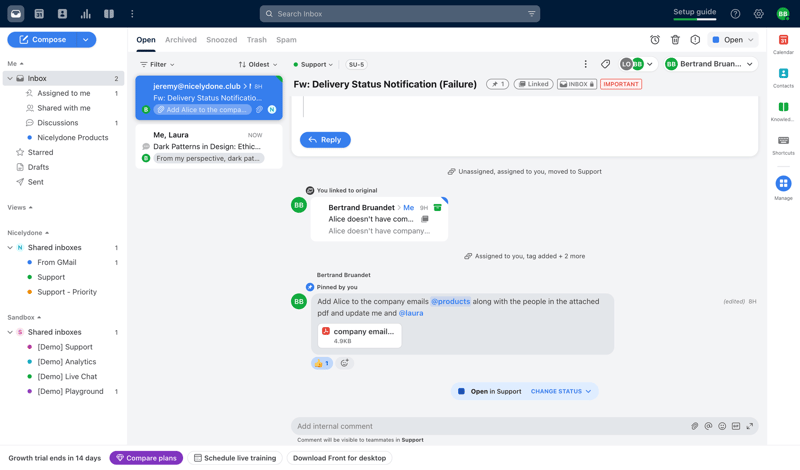Switch to the Snoozed tab
Image resolution: width=800 pixels, height=470 pixels.
click(x=221, y=40)
